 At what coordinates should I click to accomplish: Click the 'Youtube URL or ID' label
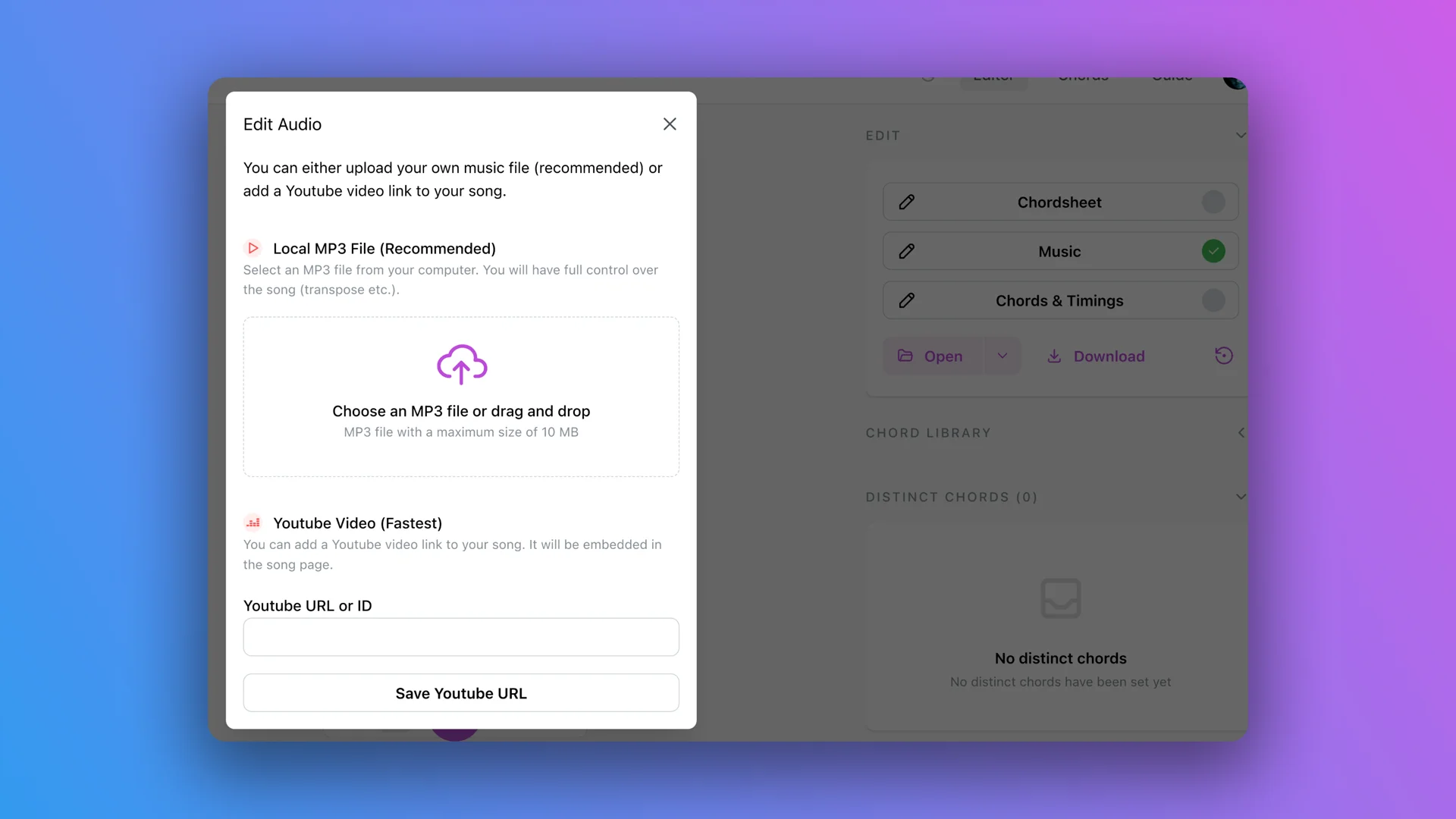pos(307,606)
